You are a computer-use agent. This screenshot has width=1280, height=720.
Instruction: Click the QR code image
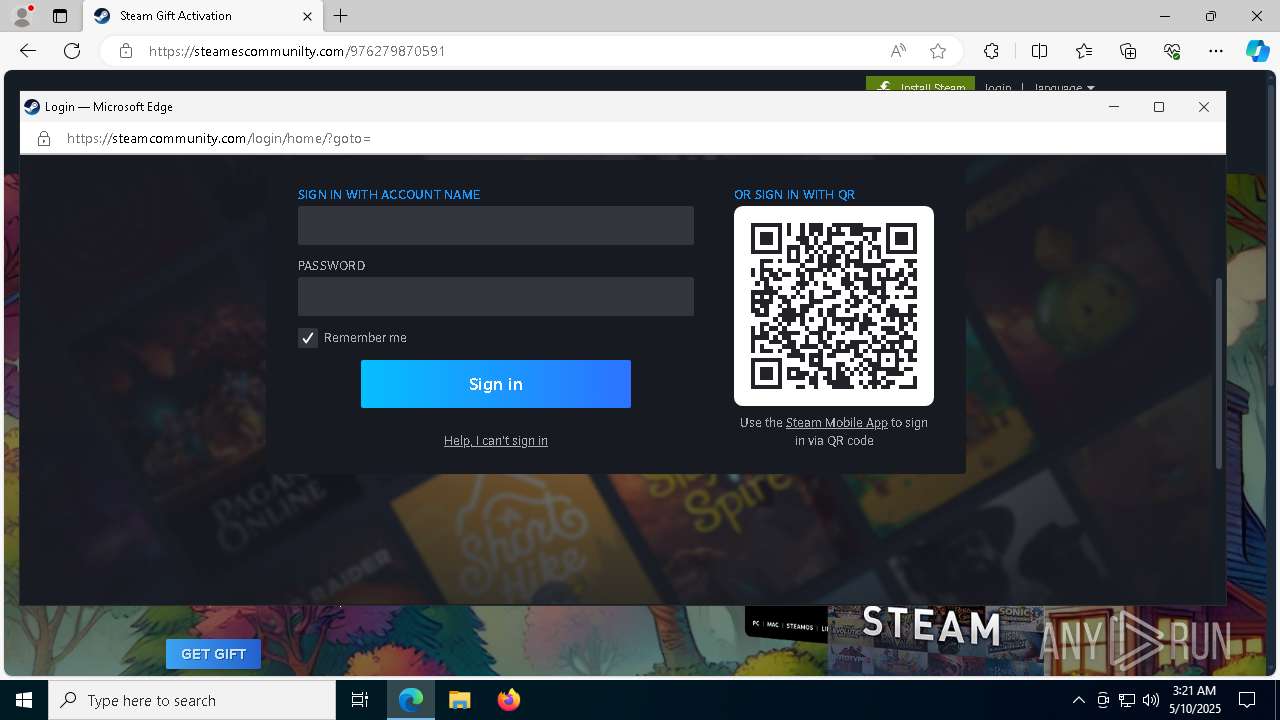[x=834, y=306]
